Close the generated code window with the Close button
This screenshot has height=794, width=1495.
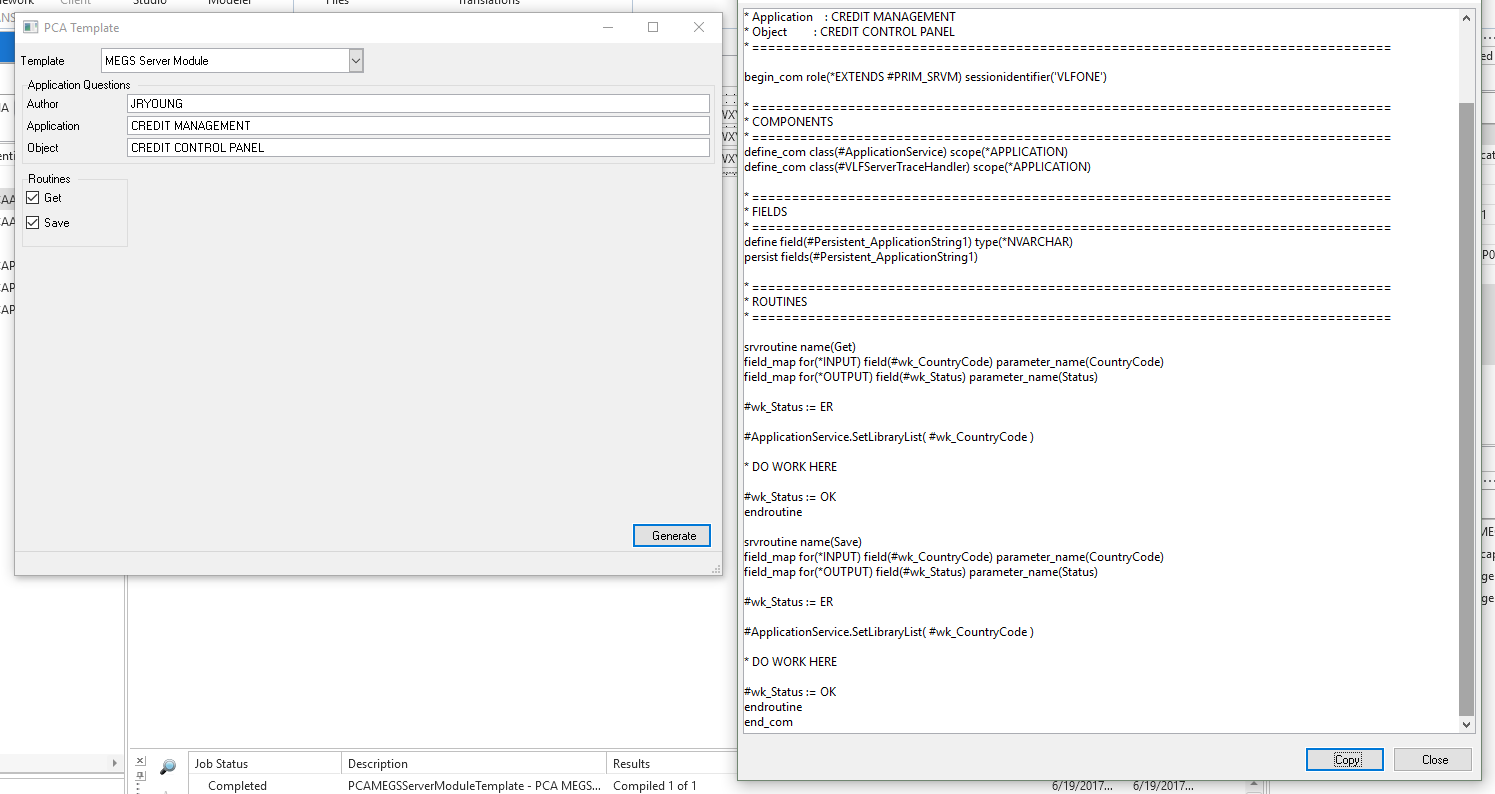point(1433,760)
